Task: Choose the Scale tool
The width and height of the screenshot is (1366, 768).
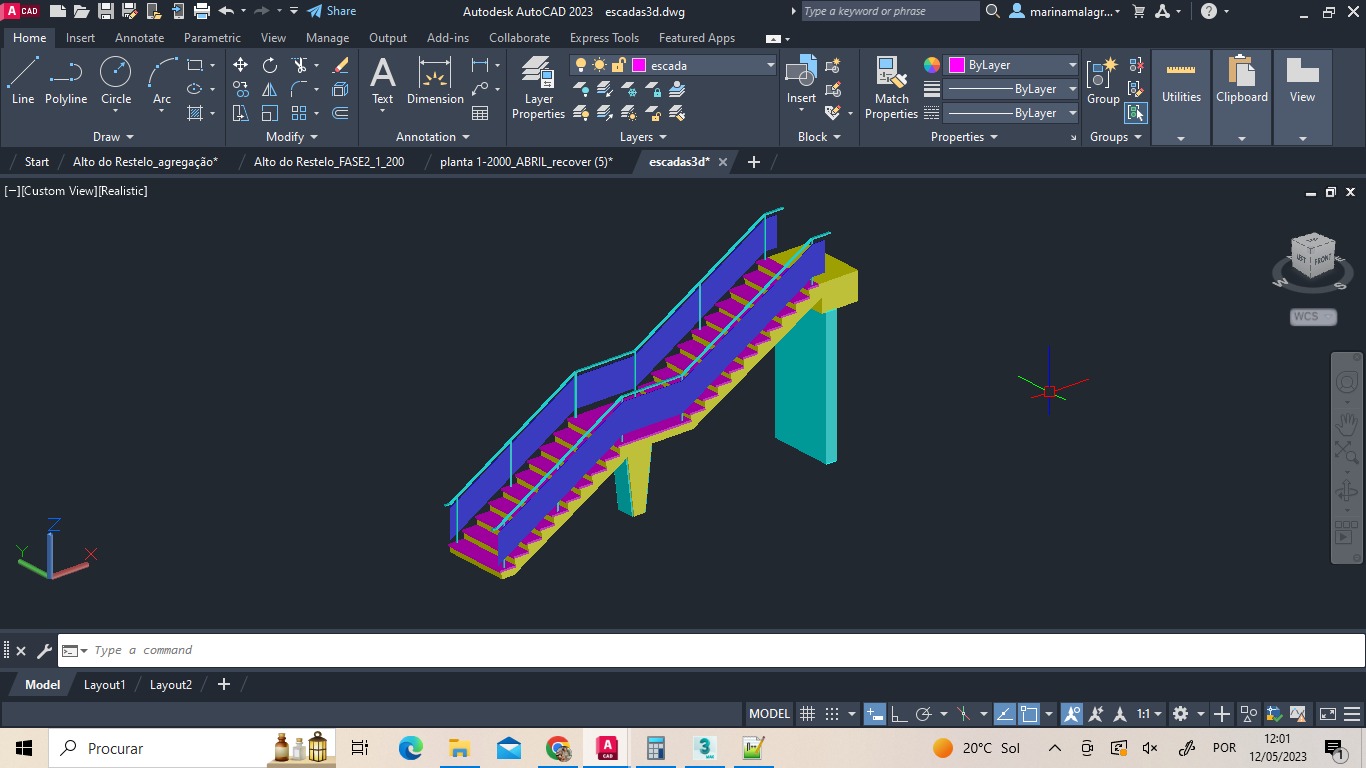Action: click(x=270, y=113)
